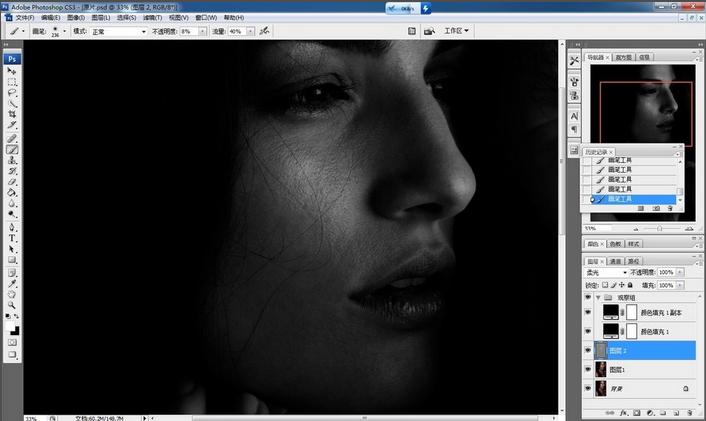706x421 pixels.
Task: Open layer blend mode 柔光 dropdown
Action: (606, 272)
